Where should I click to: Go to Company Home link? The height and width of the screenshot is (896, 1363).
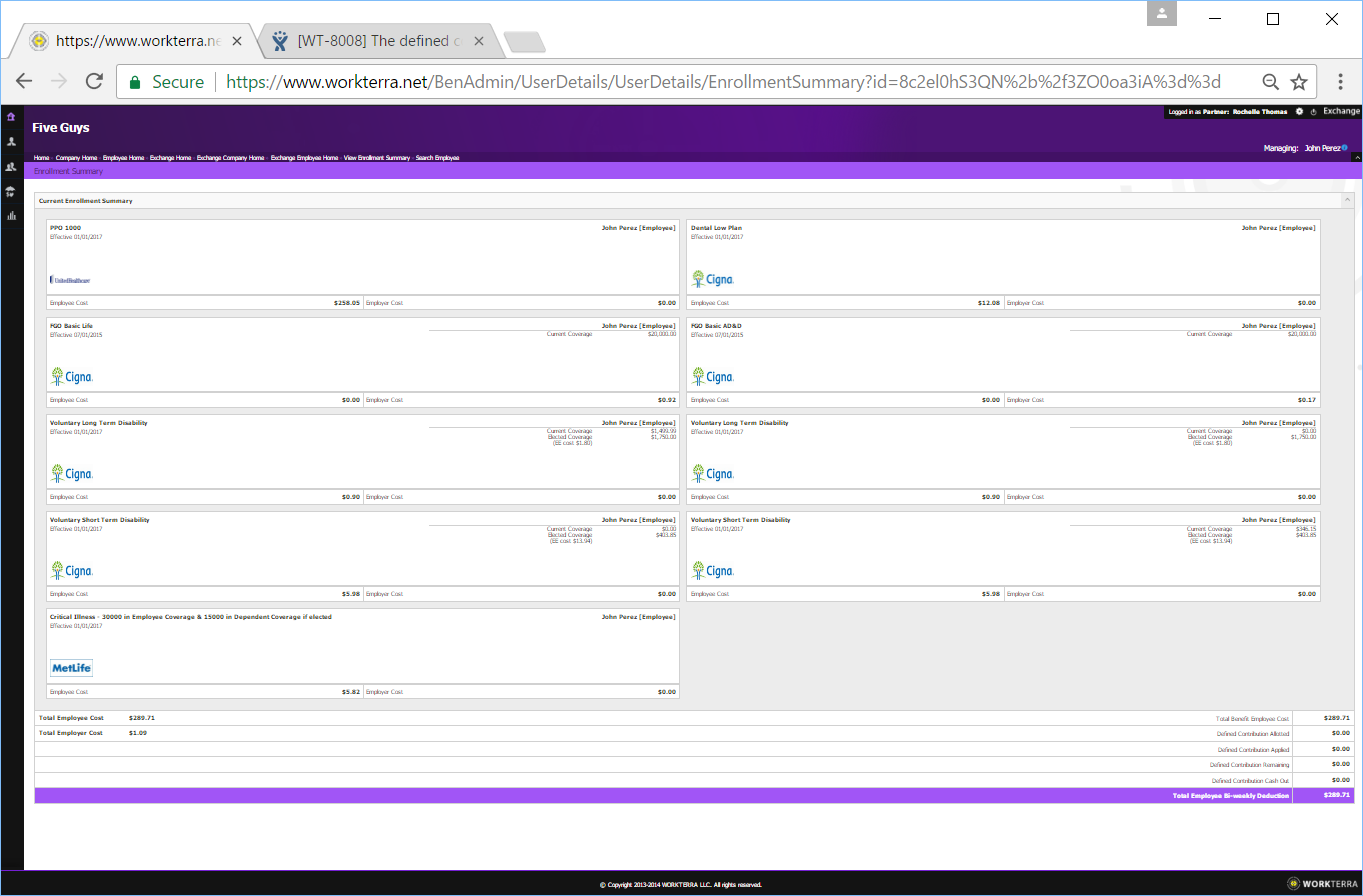76,158
